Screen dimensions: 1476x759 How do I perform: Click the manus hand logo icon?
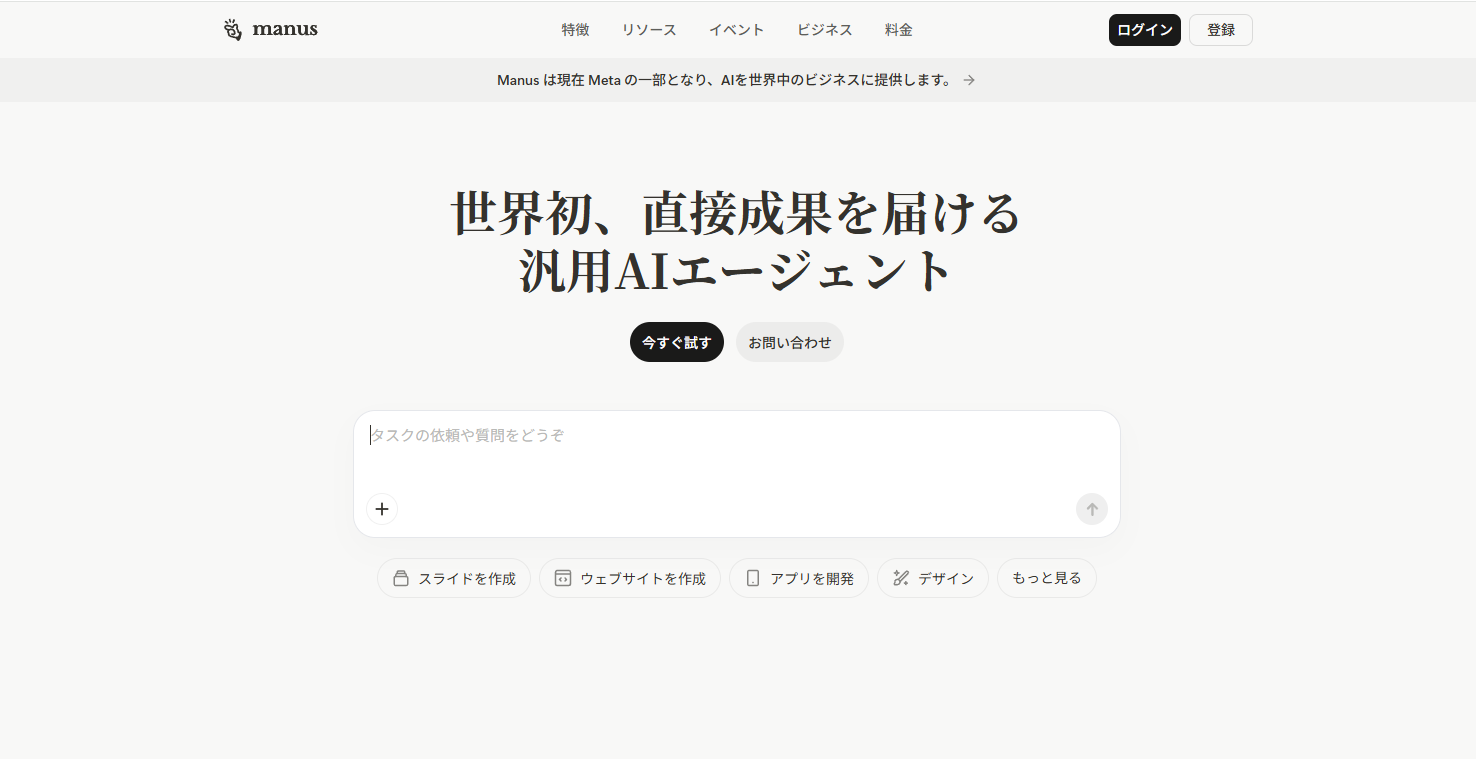pos(233,30)
